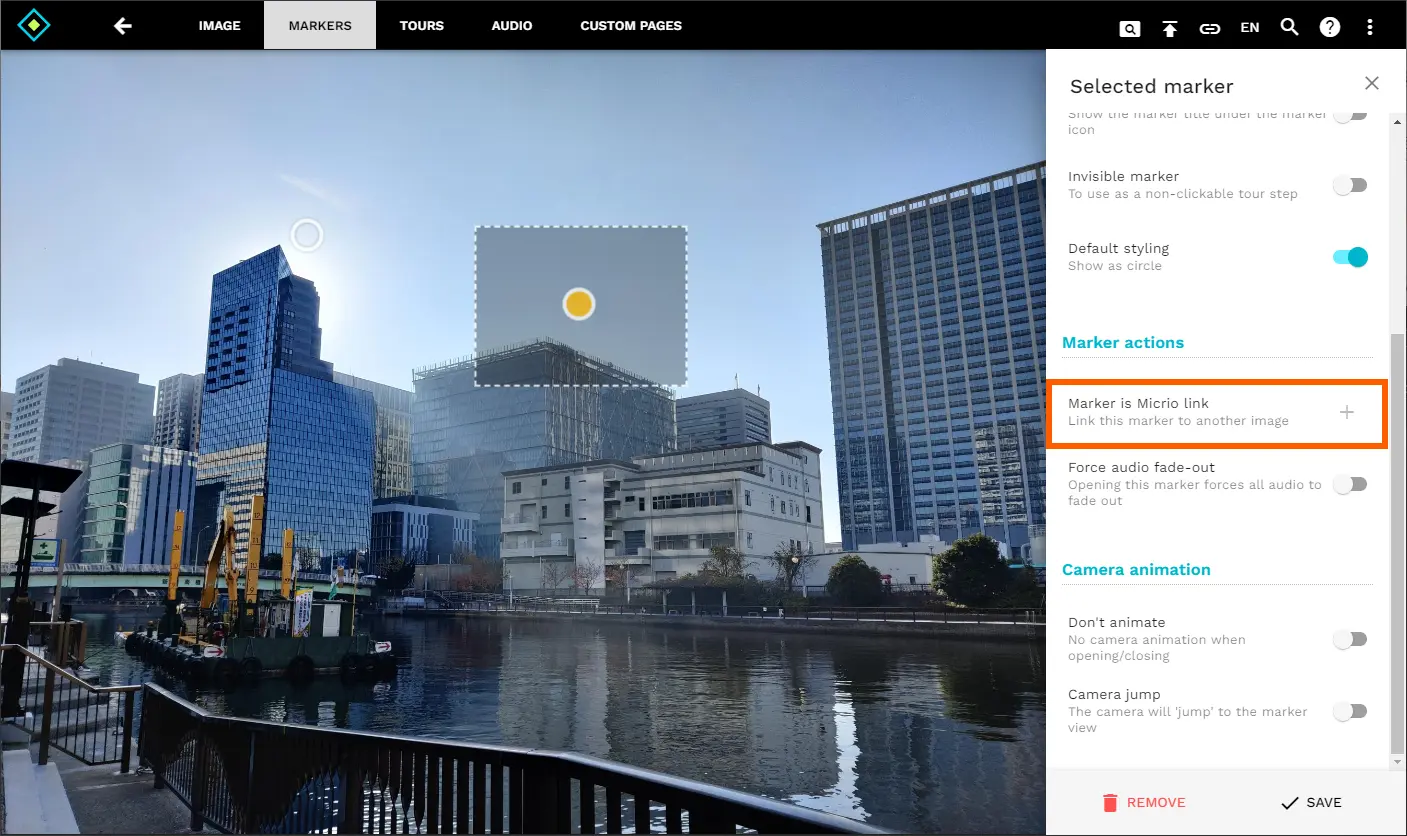Enable the Invisible marker toggle
Screen dimensions: 1407x836
point(1351,185)
